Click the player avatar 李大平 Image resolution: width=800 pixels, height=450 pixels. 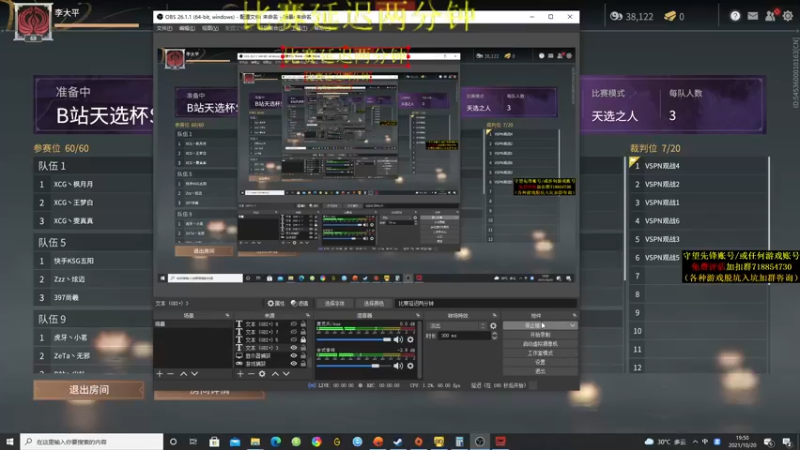coord(33,21)
